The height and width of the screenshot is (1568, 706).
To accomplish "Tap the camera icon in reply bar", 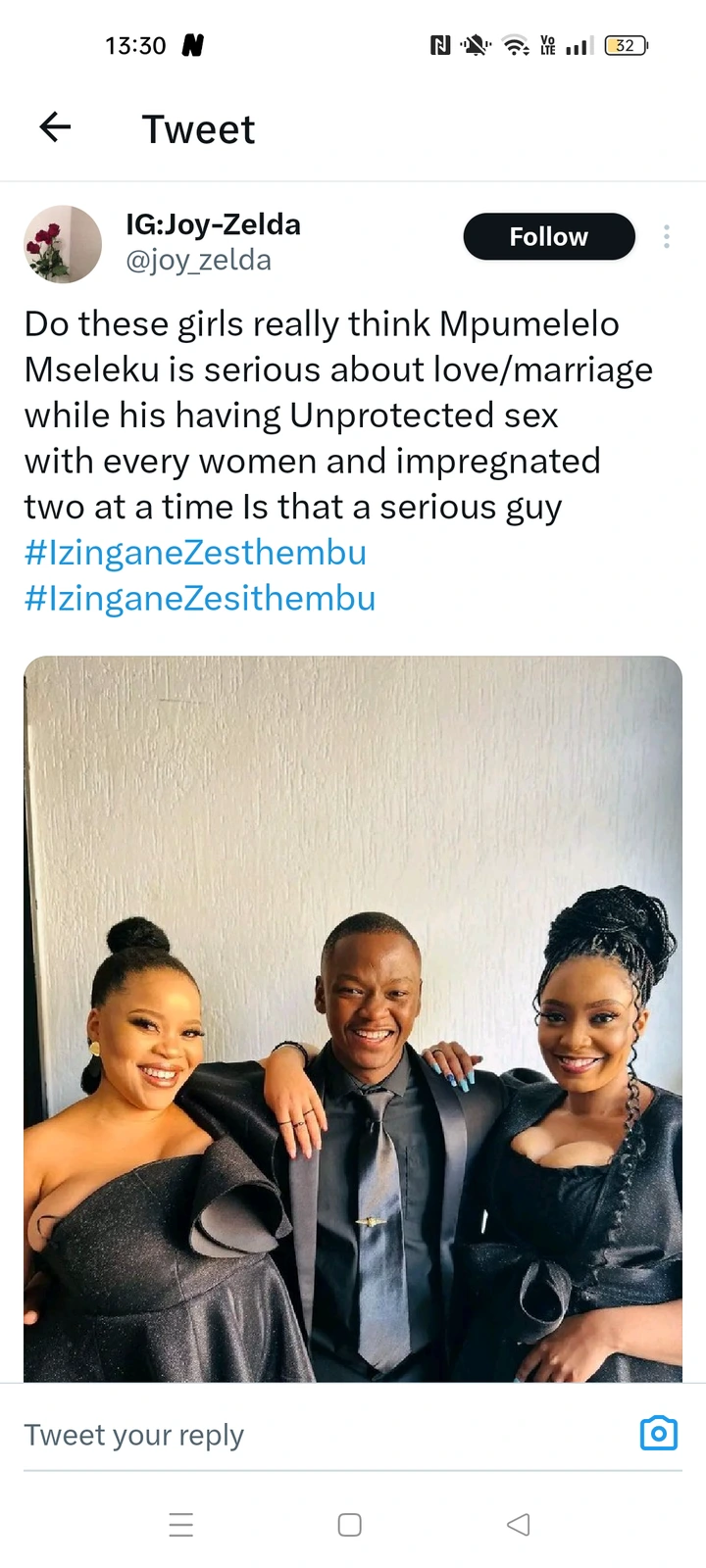I will pyautogui.click(x=659, y=1433).
